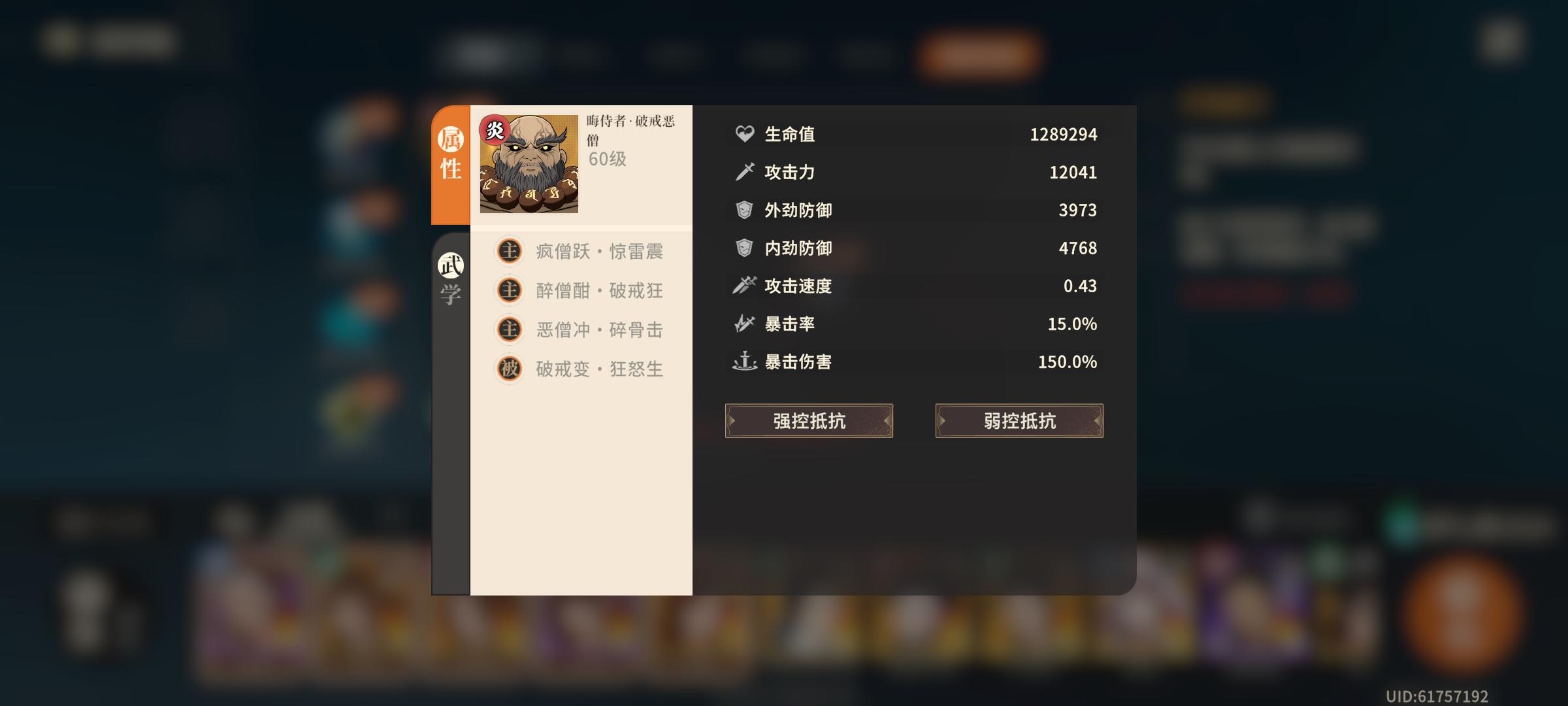This screenshot has height=706, width=1568.
Task: Click the sword icon beside 攻击力
Action: 745,172
